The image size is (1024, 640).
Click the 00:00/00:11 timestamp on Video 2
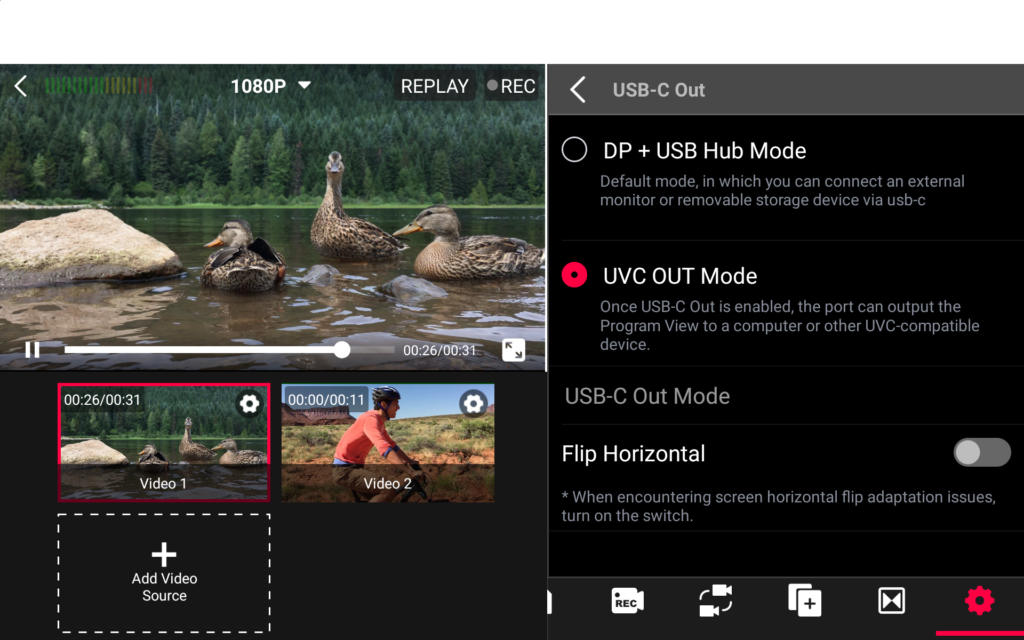(326, 400)
